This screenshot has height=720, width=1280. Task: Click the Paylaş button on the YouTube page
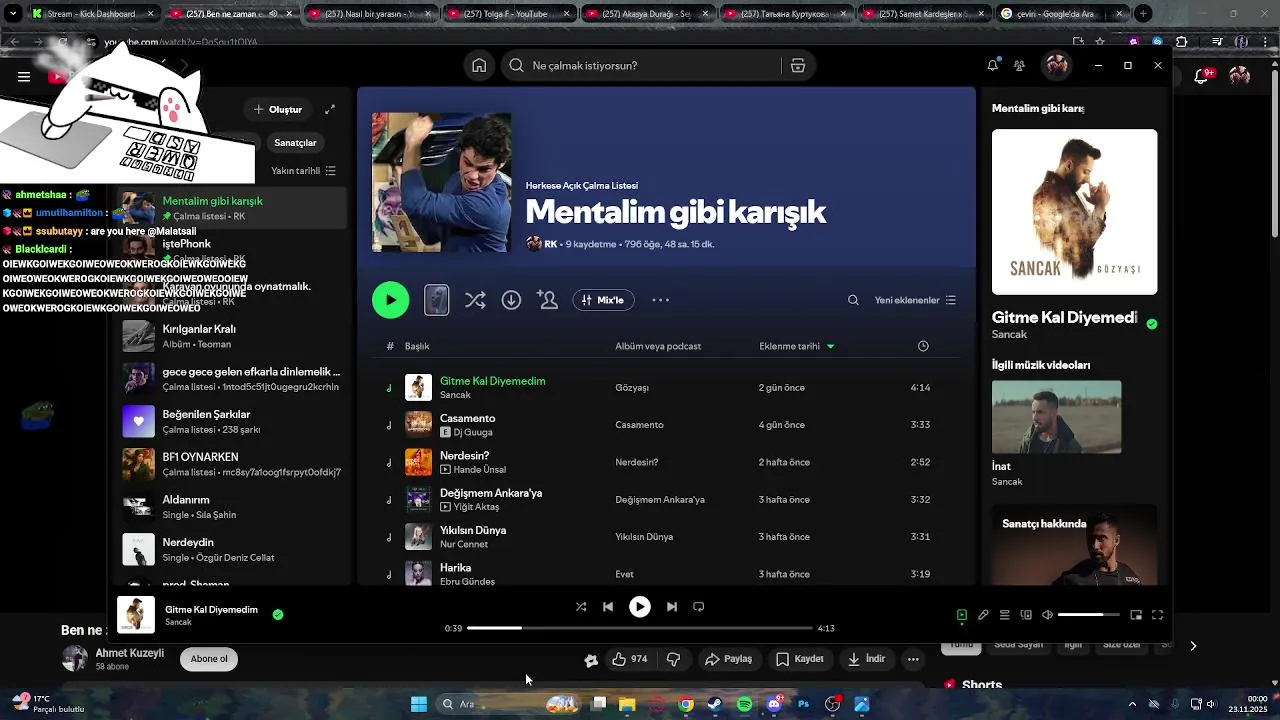click(728, 659)
